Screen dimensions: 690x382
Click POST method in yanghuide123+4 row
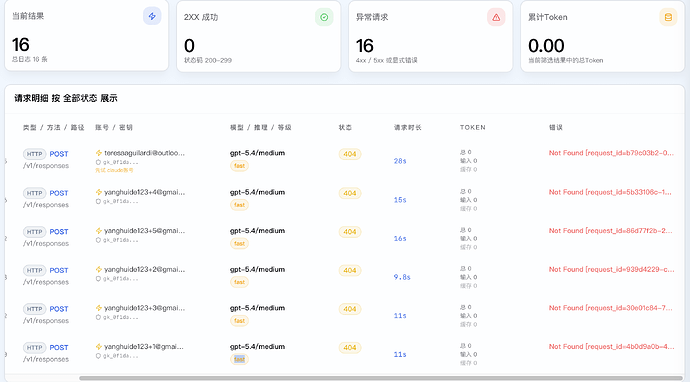(59, 193)
